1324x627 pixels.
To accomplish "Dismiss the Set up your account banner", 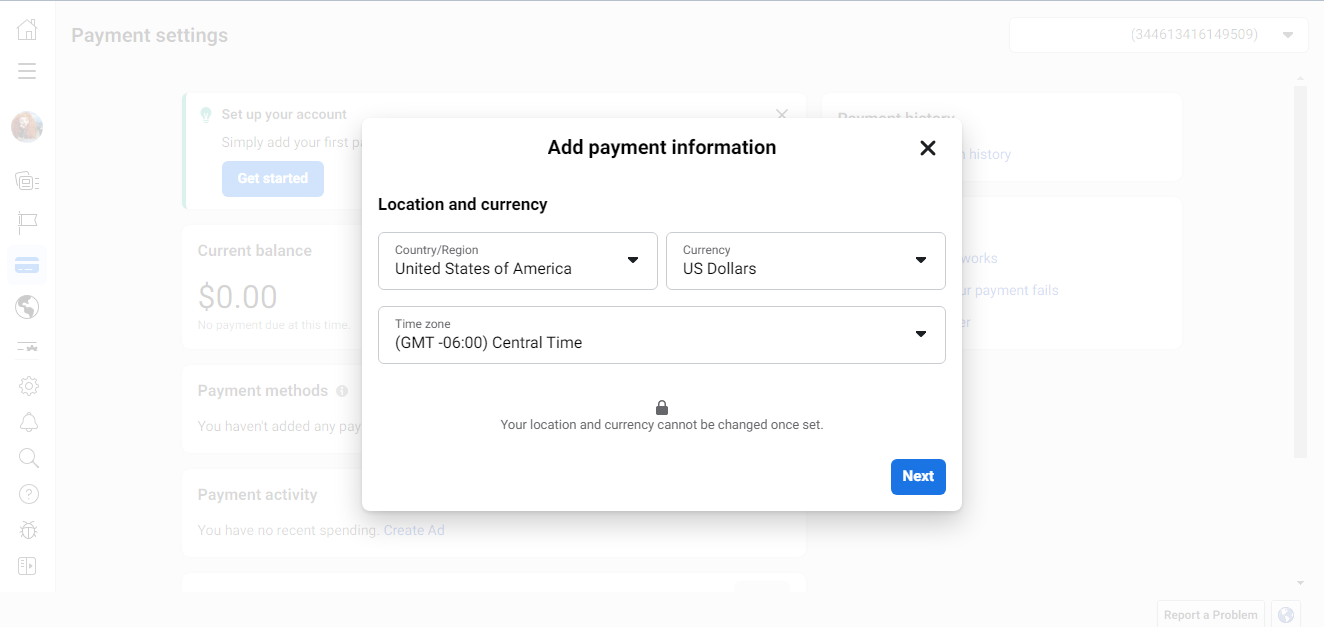I will pos(782,115).
